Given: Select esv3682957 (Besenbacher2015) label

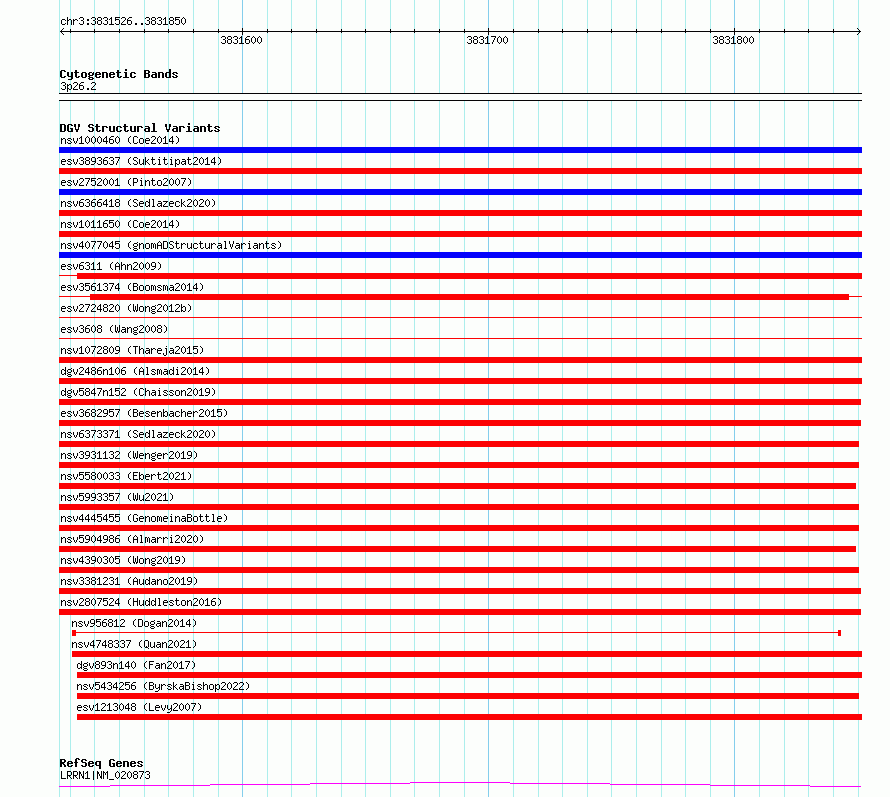Looking at the screenshot, I should coord(144,413).
